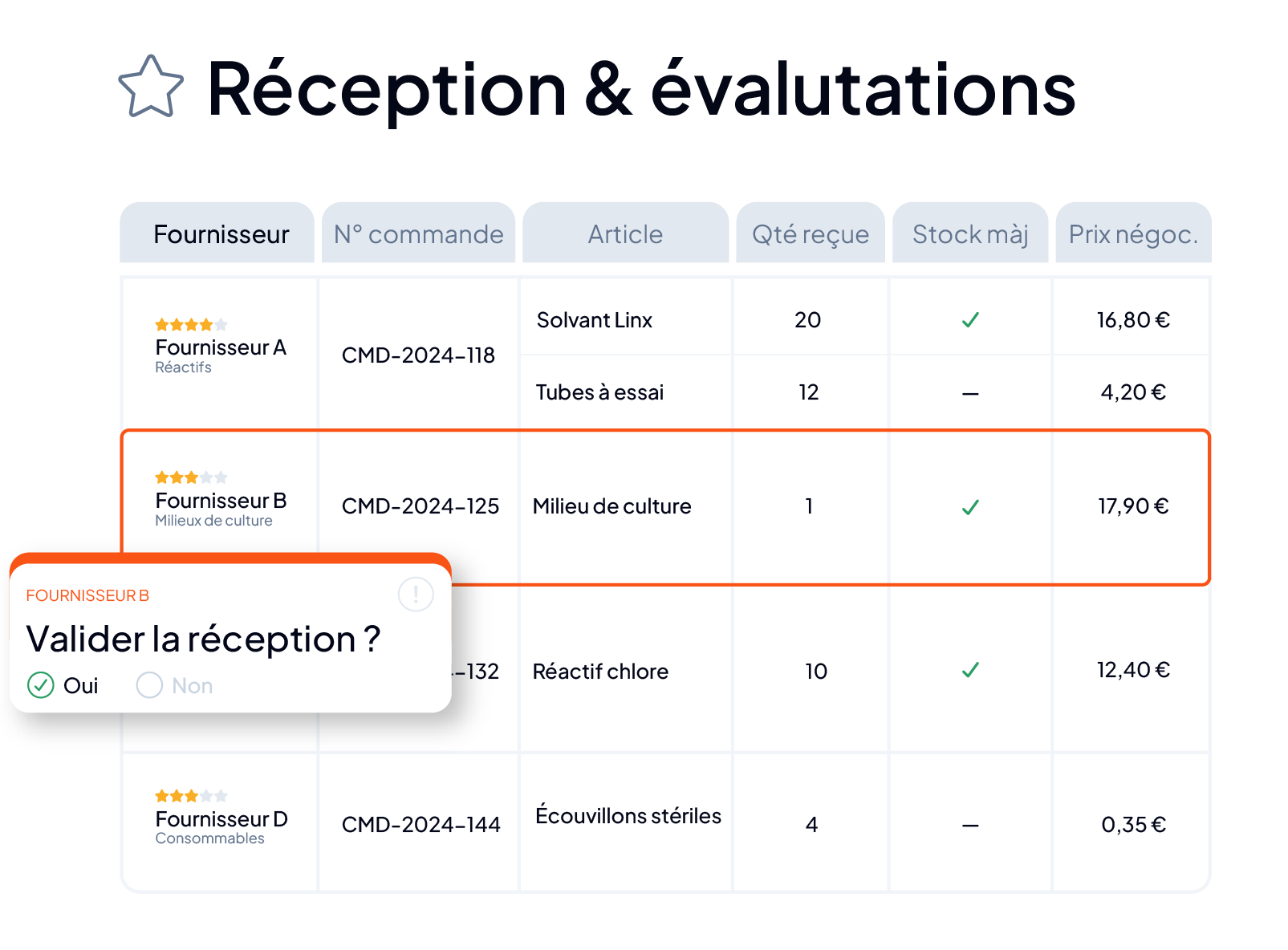Click the Fournisseur D supplier name
Viewport: 1288px width, 950px height.
click(221, 818)
